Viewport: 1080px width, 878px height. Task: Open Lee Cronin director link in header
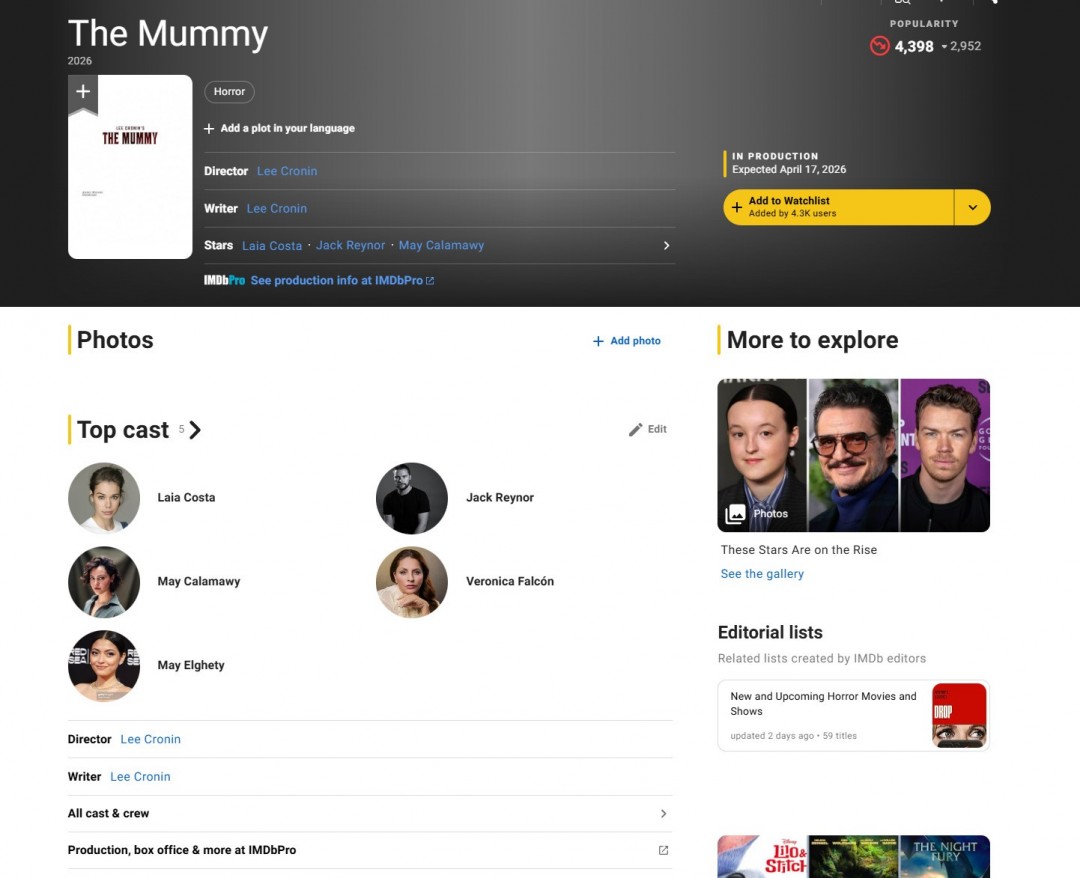point(287,171)
